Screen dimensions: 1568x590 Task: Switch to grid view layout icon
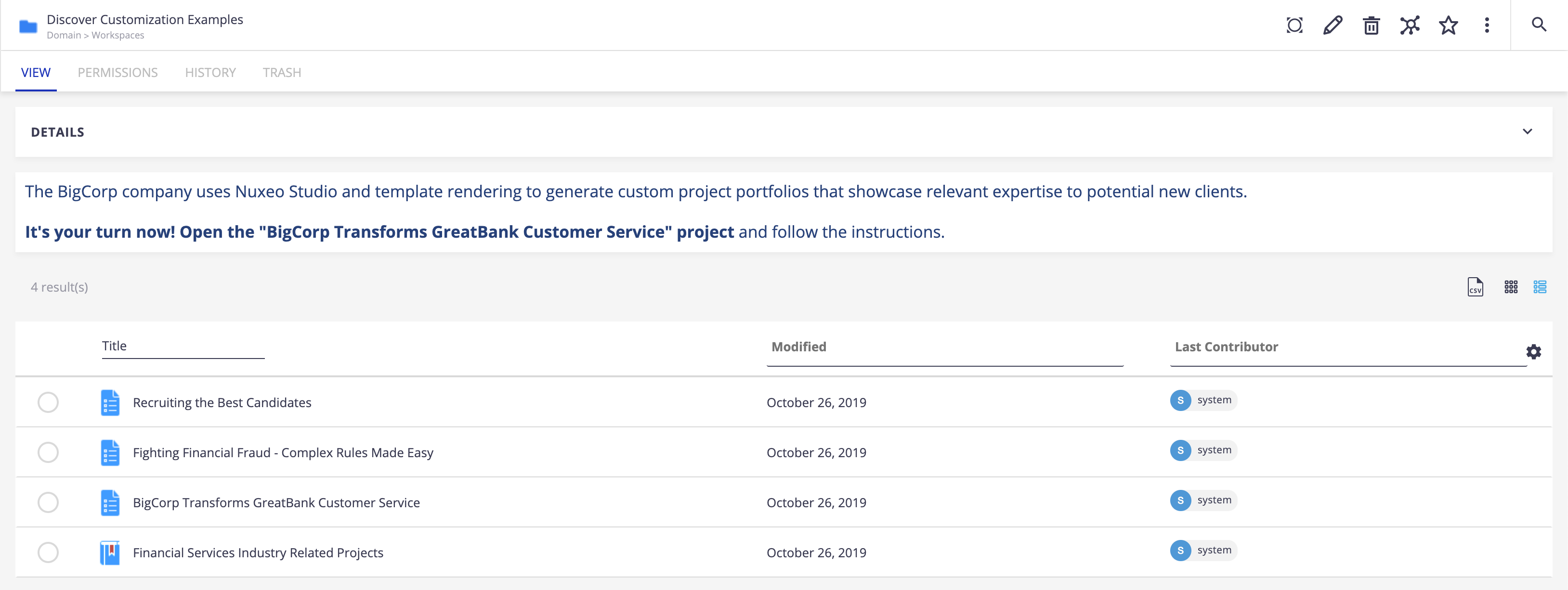(x=1511, y=286)
